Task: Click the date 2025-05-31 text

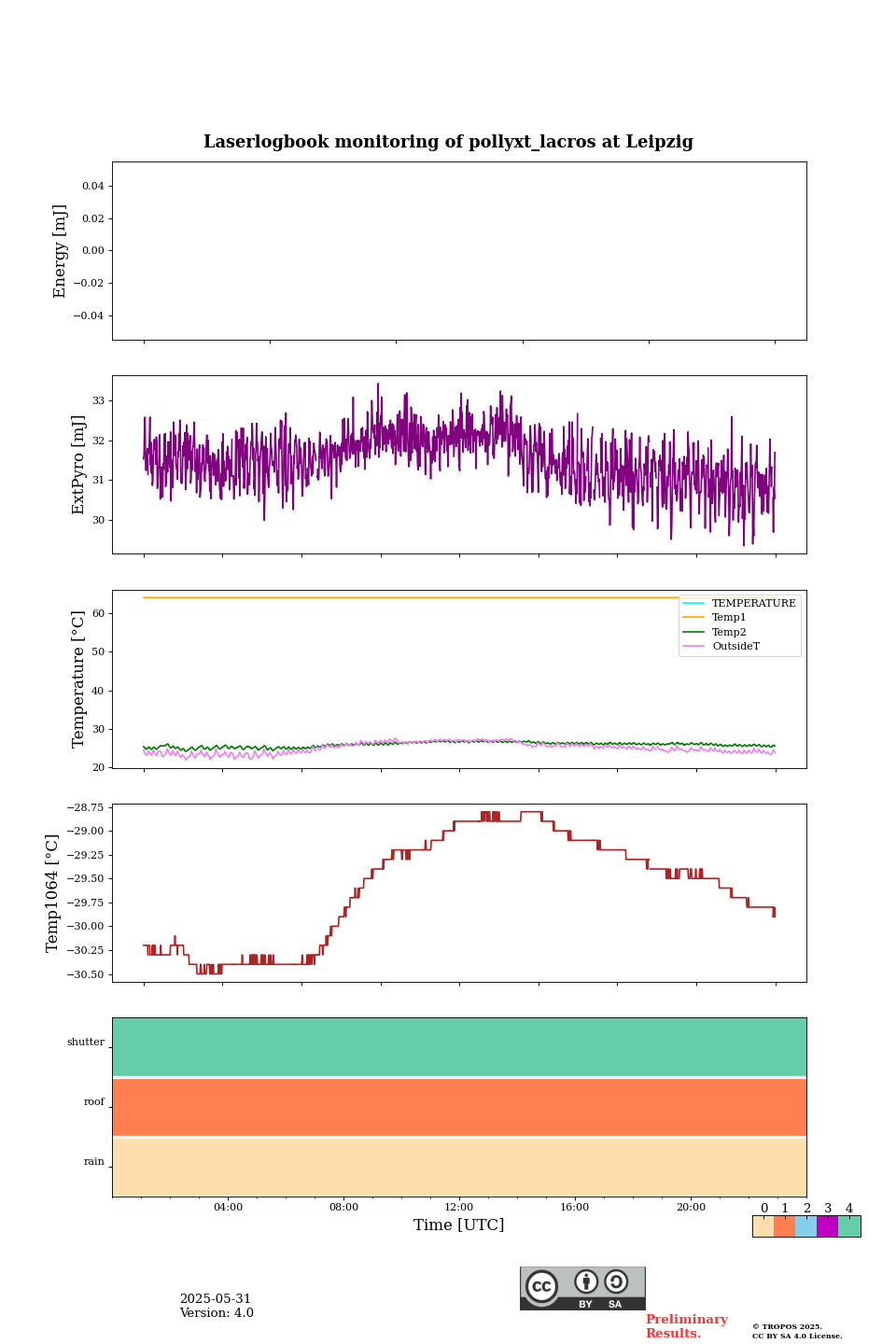Action: [216, 1299]
